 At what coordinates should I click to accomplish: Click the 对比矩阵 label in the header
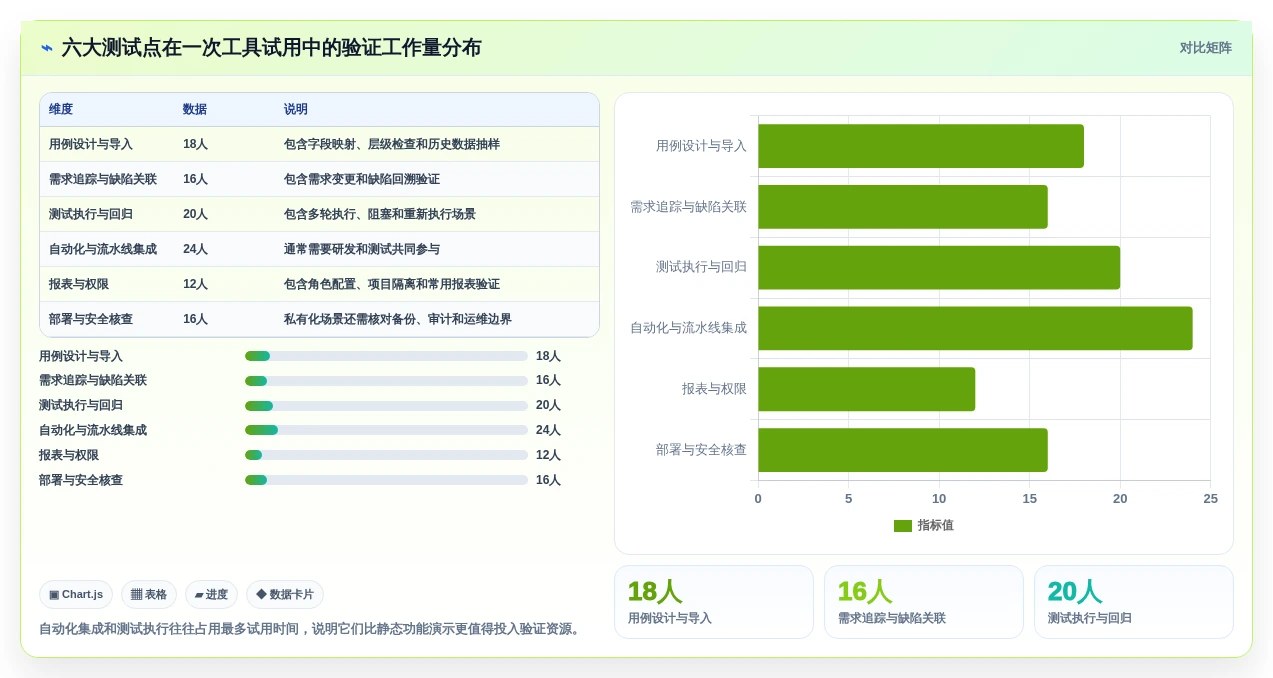tap(1205, 48)
